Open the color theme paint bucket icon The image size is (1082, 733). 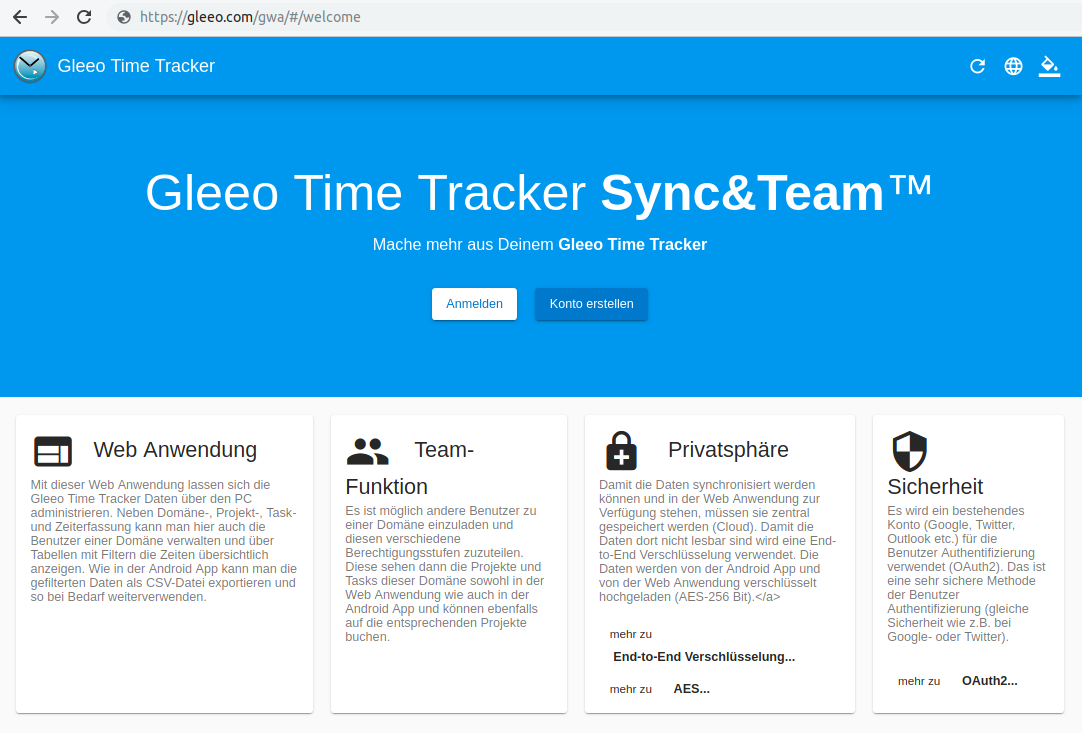pyautogui.click(x=1049, y=66)
